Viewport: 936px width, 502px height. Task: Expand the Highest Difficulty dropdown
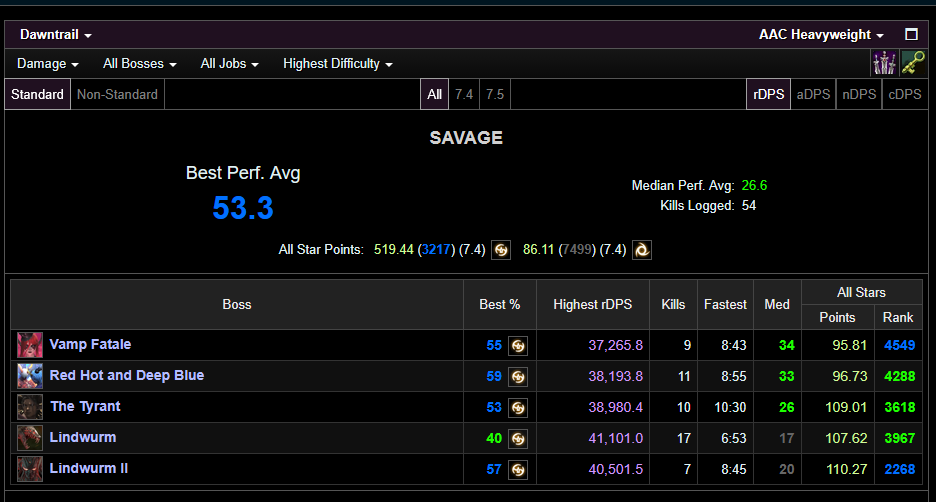[337, 64]
